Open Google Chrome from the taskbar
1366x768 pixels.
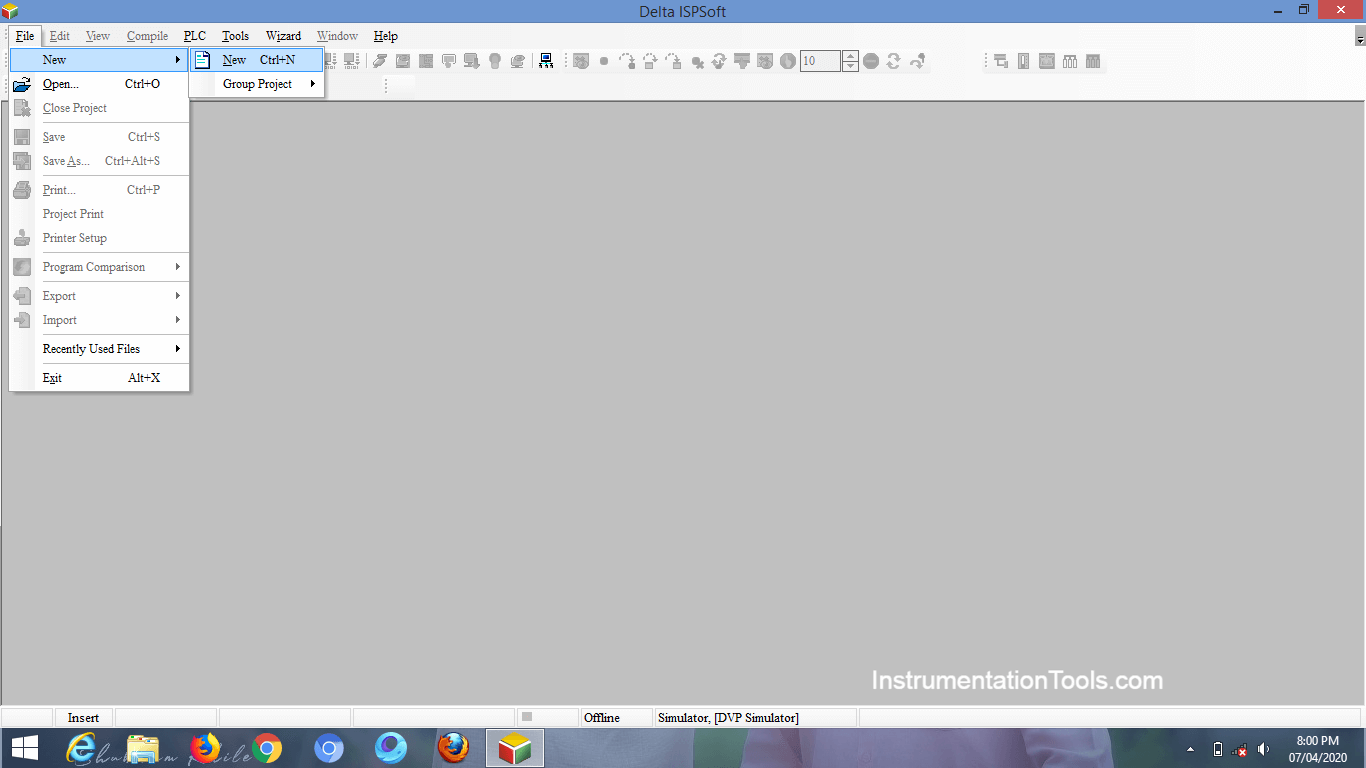(266, 748)
